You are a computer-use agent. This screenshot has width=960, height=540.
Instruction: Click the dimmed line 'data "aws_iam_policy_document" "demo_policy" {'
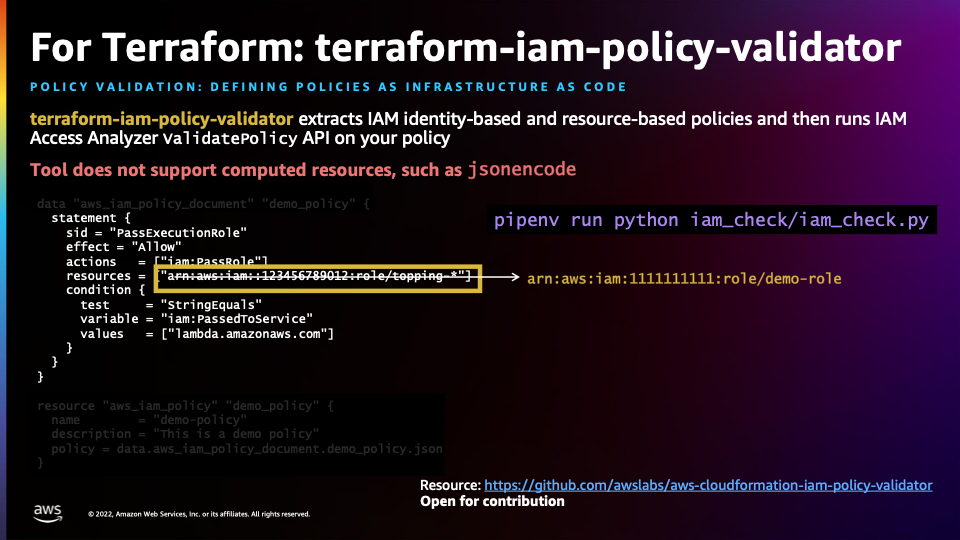203,204
